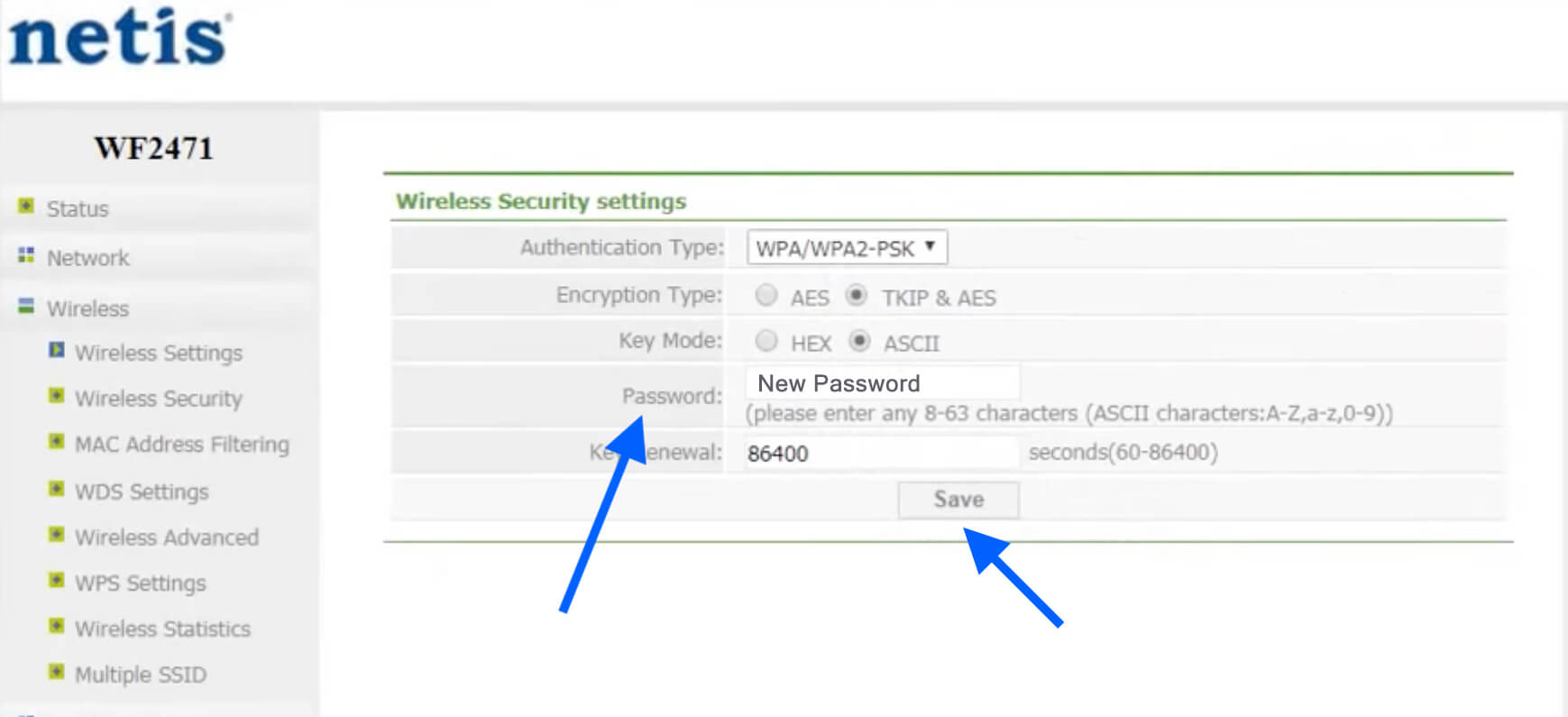Go to Wireless Advanced page

(x=166, y=538)
